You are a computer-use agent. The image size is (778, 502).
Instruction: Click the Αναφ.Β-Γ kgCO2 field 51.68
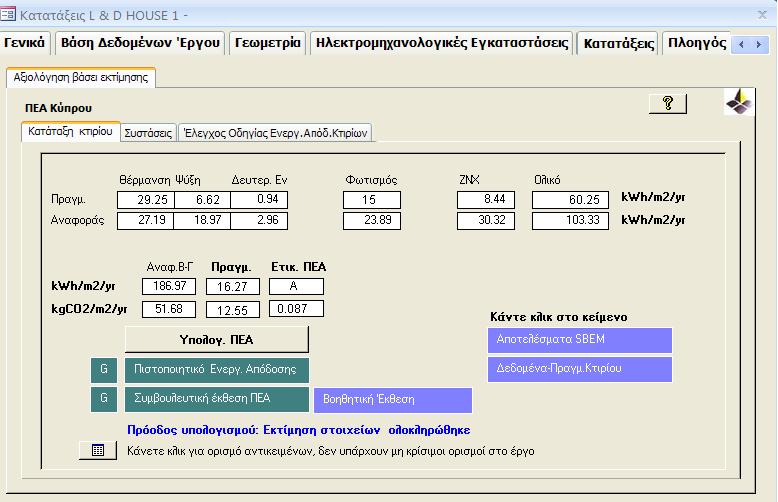tap(169, 309)
